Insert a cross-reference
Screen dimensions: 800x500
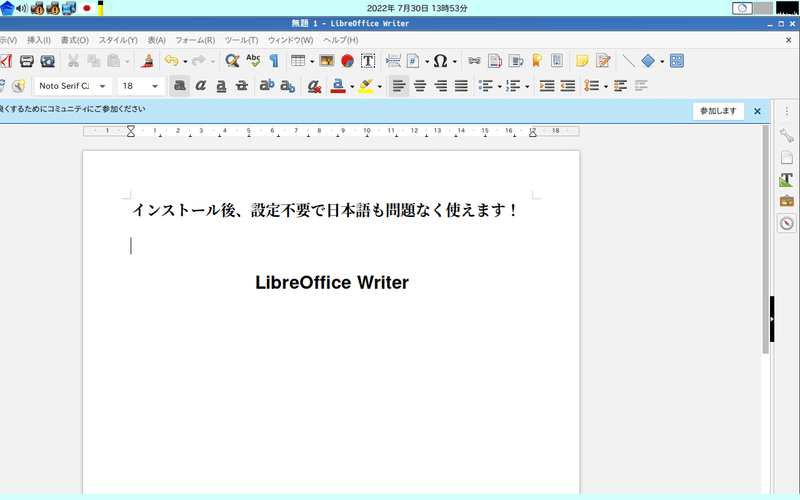pos(557,61)
